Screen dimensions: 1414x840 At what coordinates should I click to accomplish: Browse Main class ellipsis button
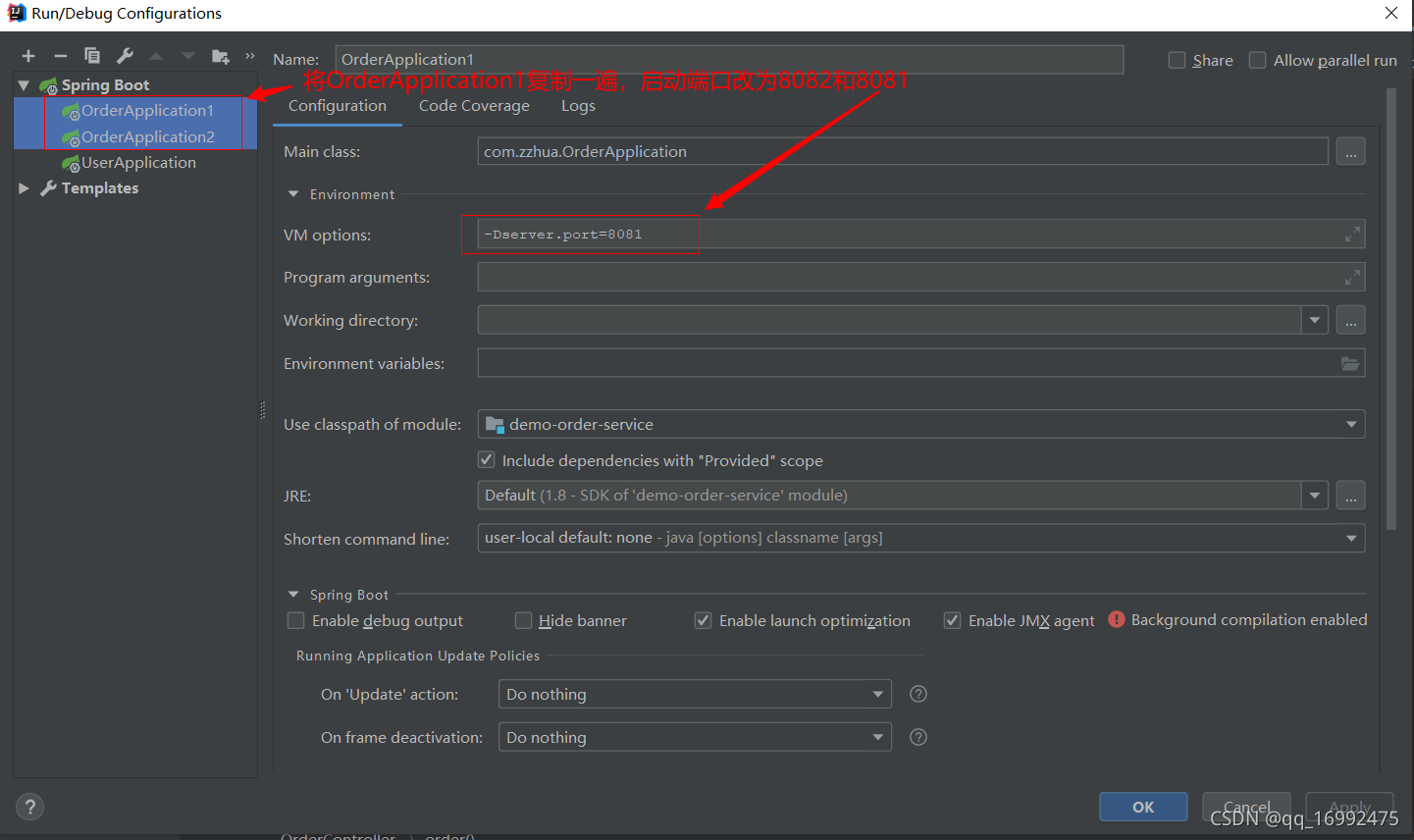pos(1351,152)
